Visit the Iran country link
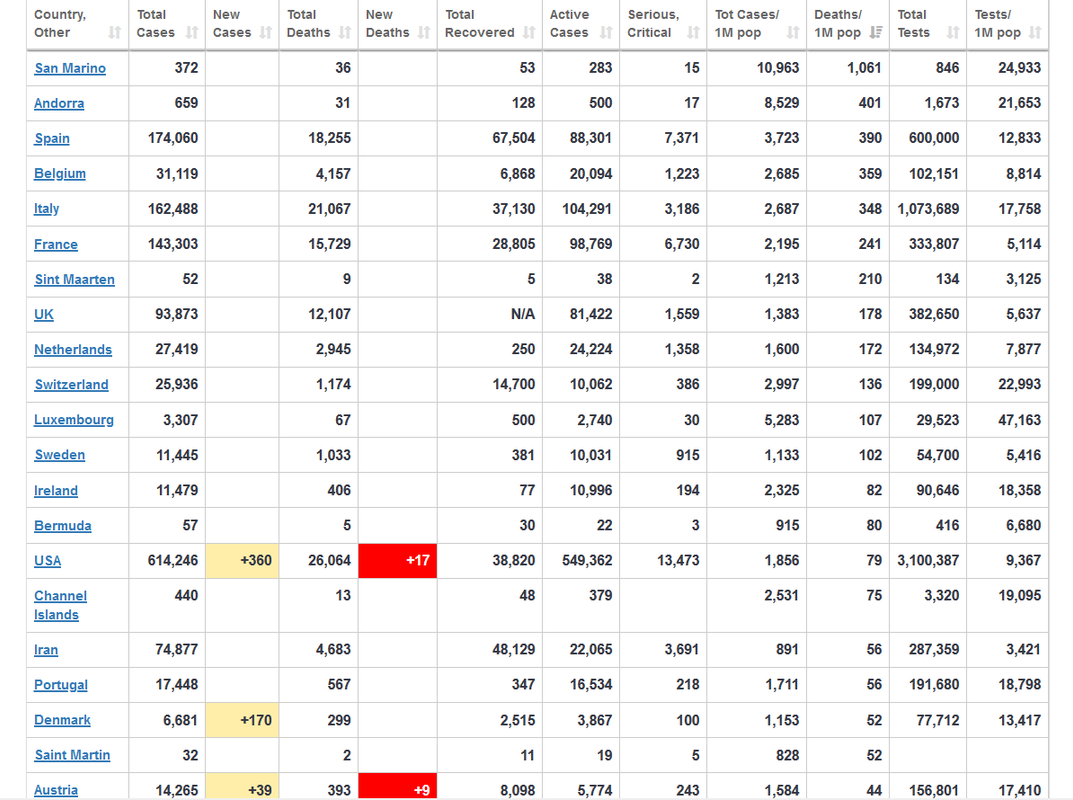 [46, 650]
